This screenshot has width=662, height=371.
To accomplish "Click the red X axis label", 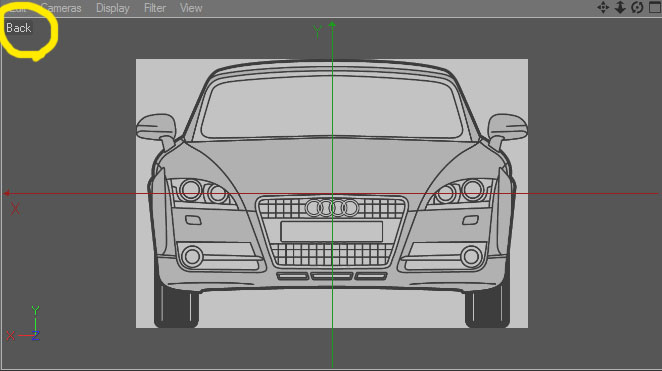I will click(x=15, y=209).
